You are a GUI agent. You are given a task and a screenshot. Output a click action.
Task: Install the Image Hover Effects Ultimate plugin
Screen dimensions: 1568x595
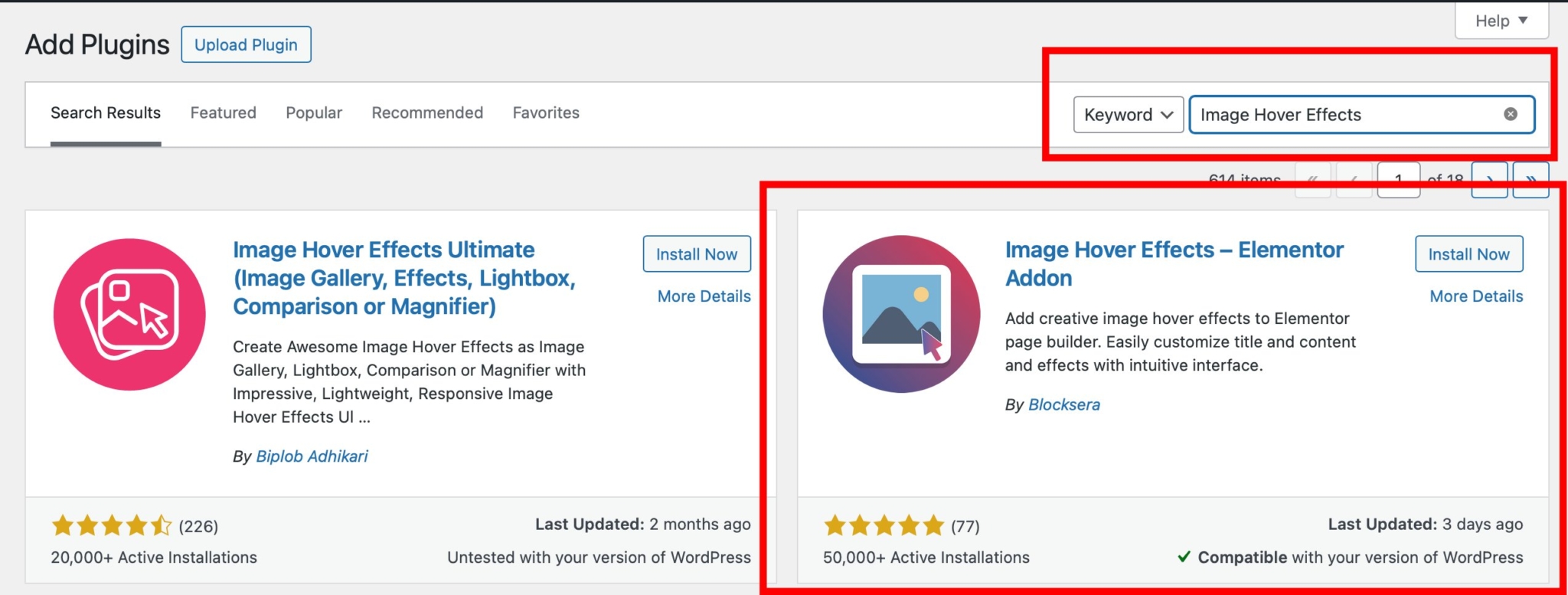(x=696, y=253)
